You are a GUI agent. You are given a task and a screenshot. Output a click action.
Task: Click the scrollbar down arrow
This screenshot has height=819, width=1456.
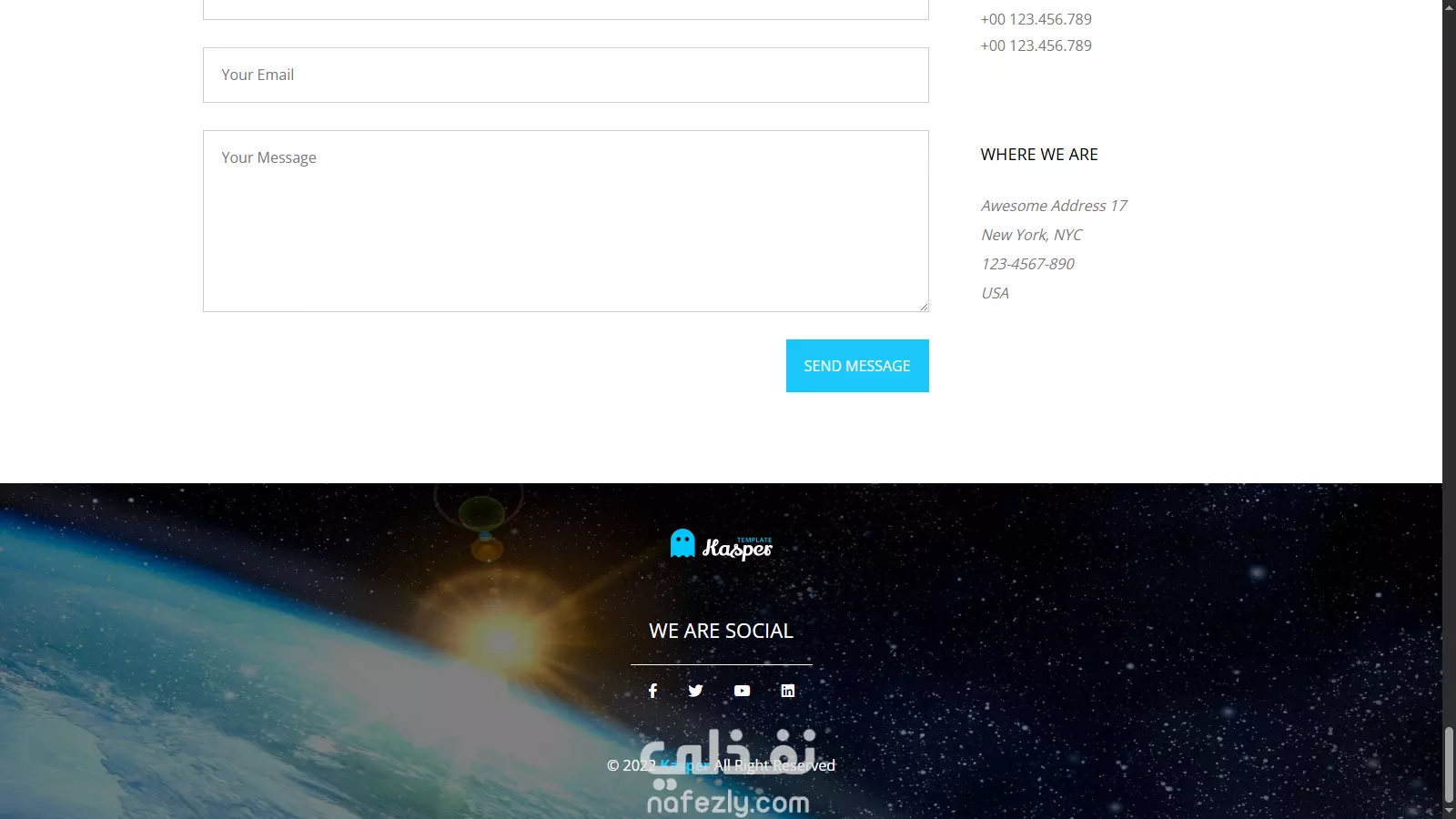click(1449, 812)
